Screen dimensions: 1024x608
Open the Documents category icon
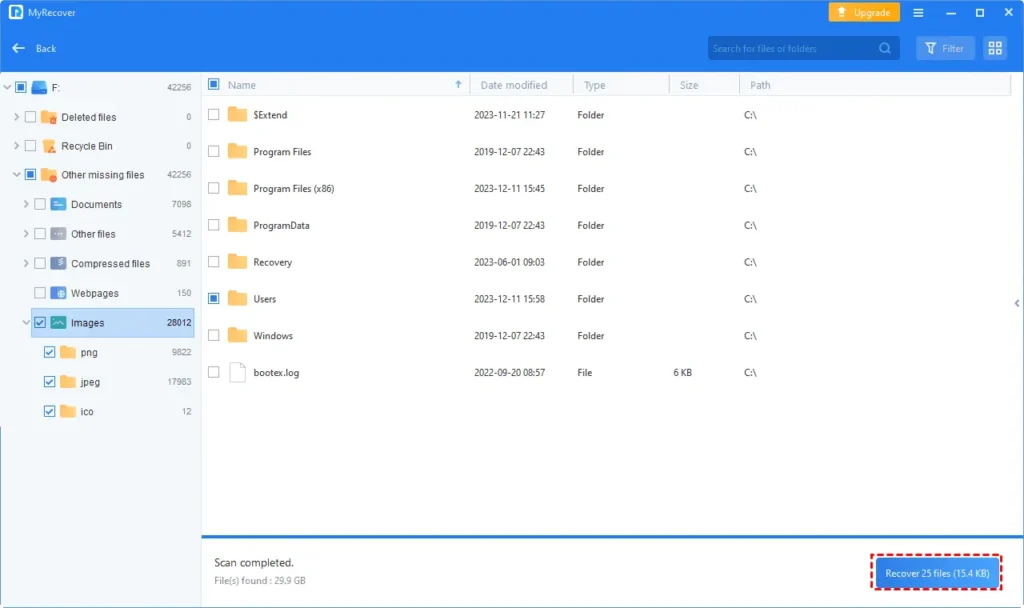click(x=58, y=204)
